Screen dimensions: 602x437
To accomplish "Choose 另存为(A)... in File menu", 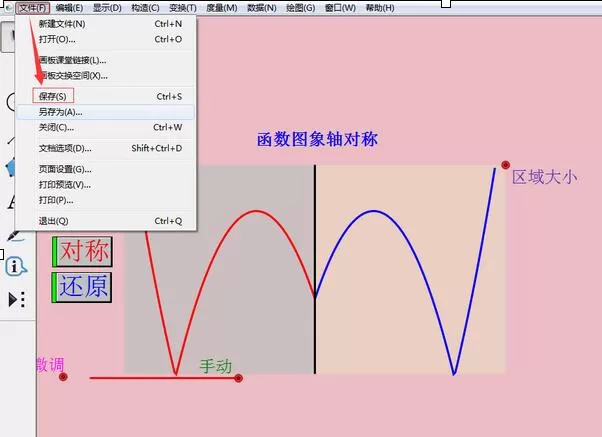I will pos(106,112).
